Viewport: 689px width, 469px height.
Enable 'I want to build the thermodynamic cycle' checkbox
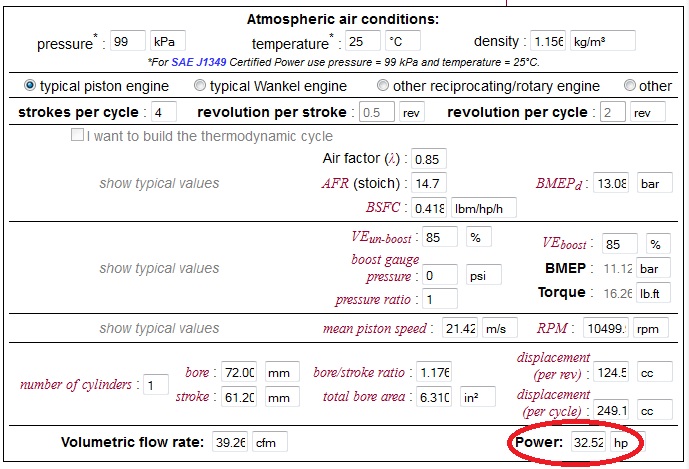click(77, 135)
